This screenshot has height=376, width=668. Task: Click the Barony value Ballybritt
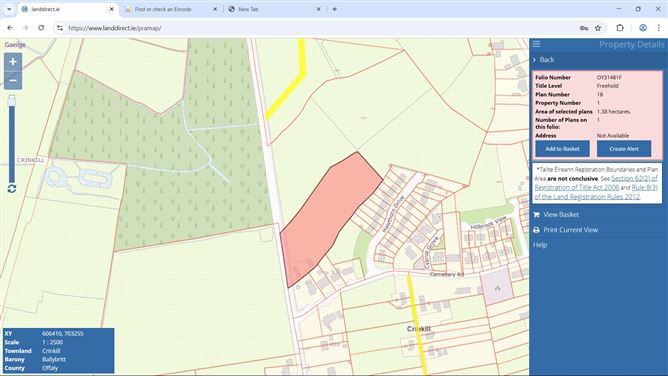point(54,359)
